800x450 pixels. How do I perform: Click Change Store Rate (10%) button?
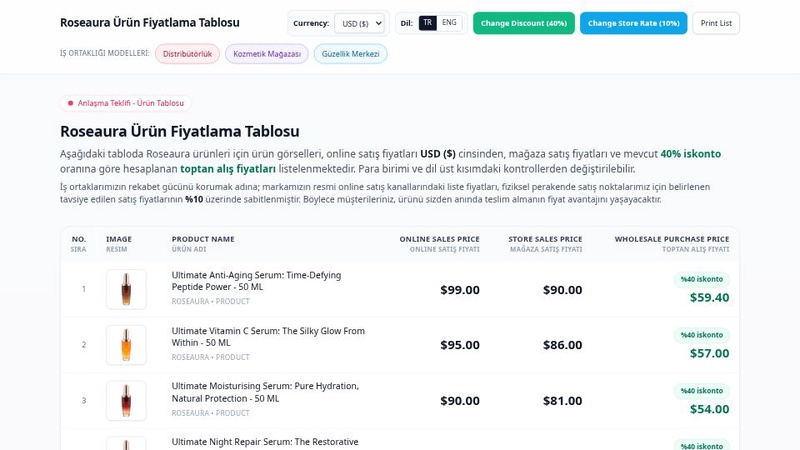pos(633,23)
